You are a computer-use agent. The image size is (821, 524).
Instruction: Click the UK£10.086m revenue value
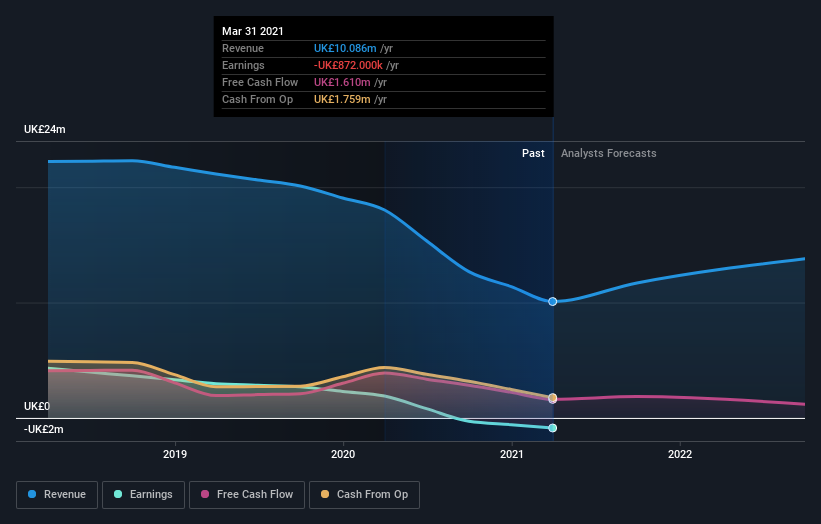click(x=345, y=48)
